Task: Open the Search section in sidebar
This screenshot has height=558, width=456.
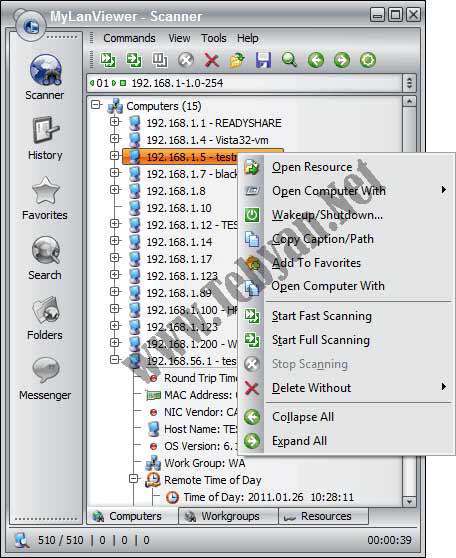Action: tap(45, 258)
